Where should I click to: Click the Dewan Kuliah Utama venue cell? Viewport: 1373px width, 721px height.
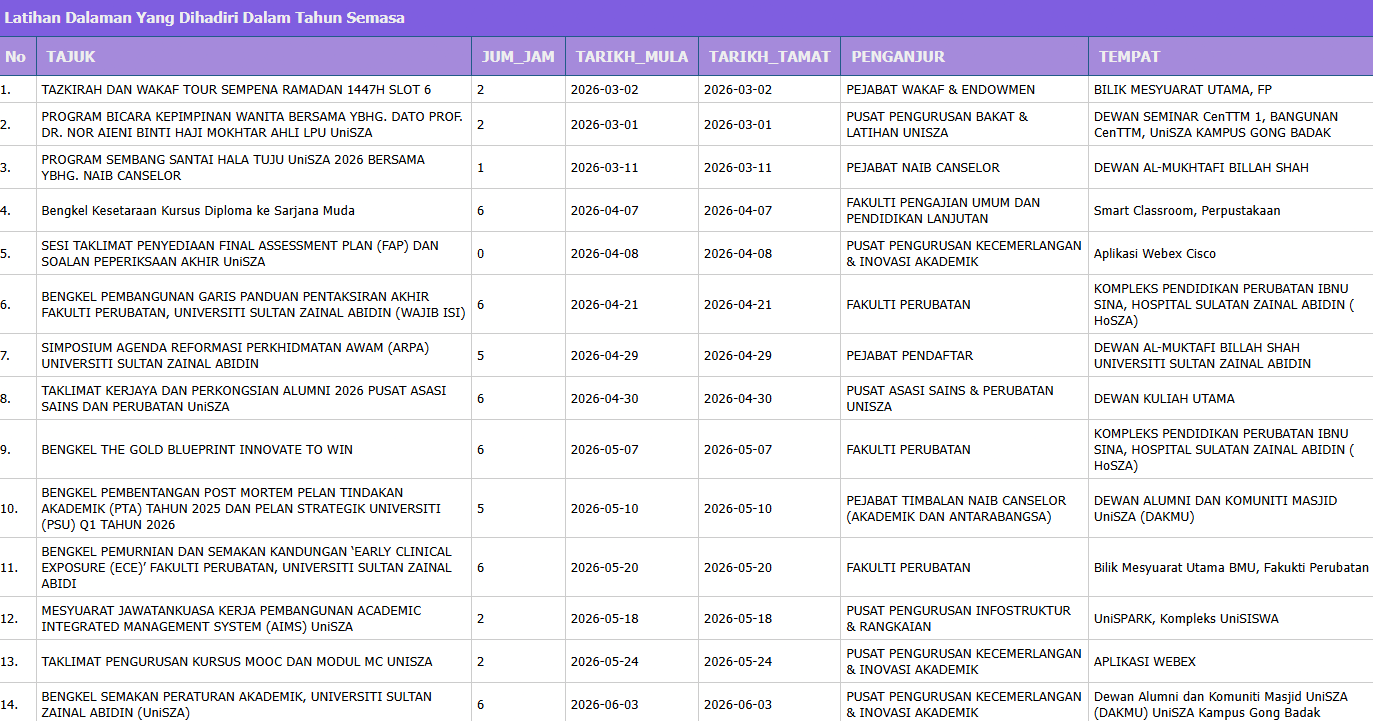tap(1231, 398)
